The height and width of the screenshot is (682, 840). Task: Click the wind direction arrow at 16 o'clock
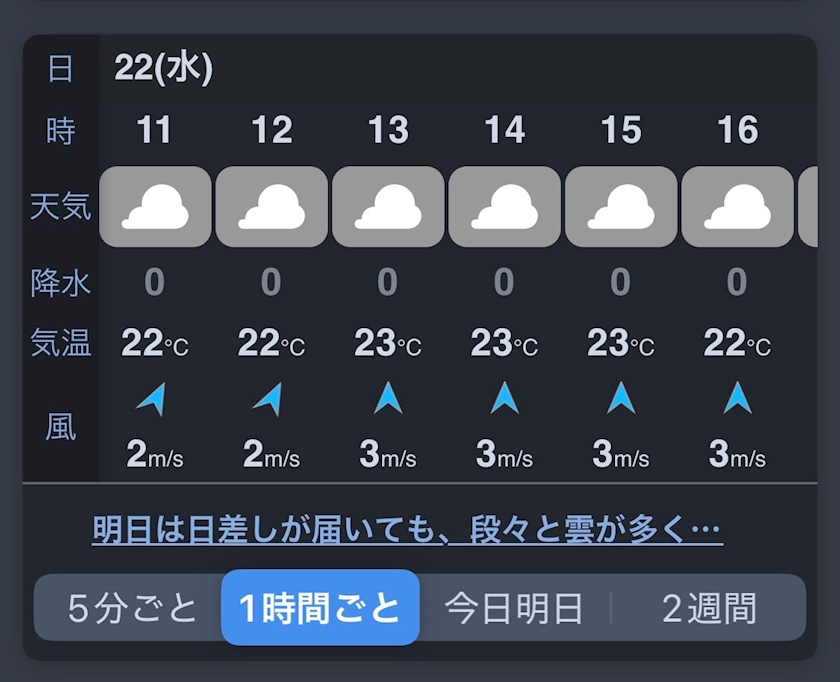click(x=737, y=399)
